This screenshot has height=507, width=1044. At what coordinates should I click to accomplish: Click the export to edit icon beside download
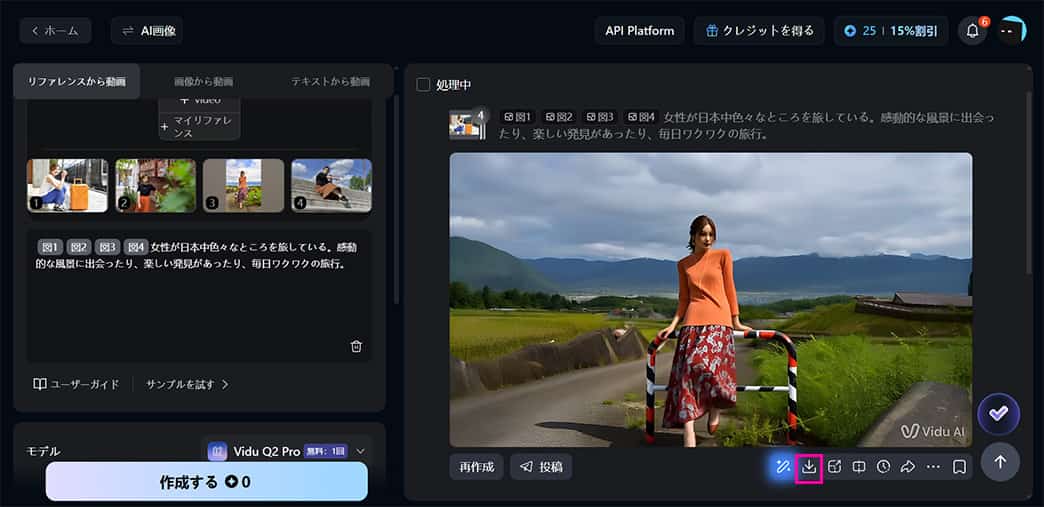(x=834, y=467)
